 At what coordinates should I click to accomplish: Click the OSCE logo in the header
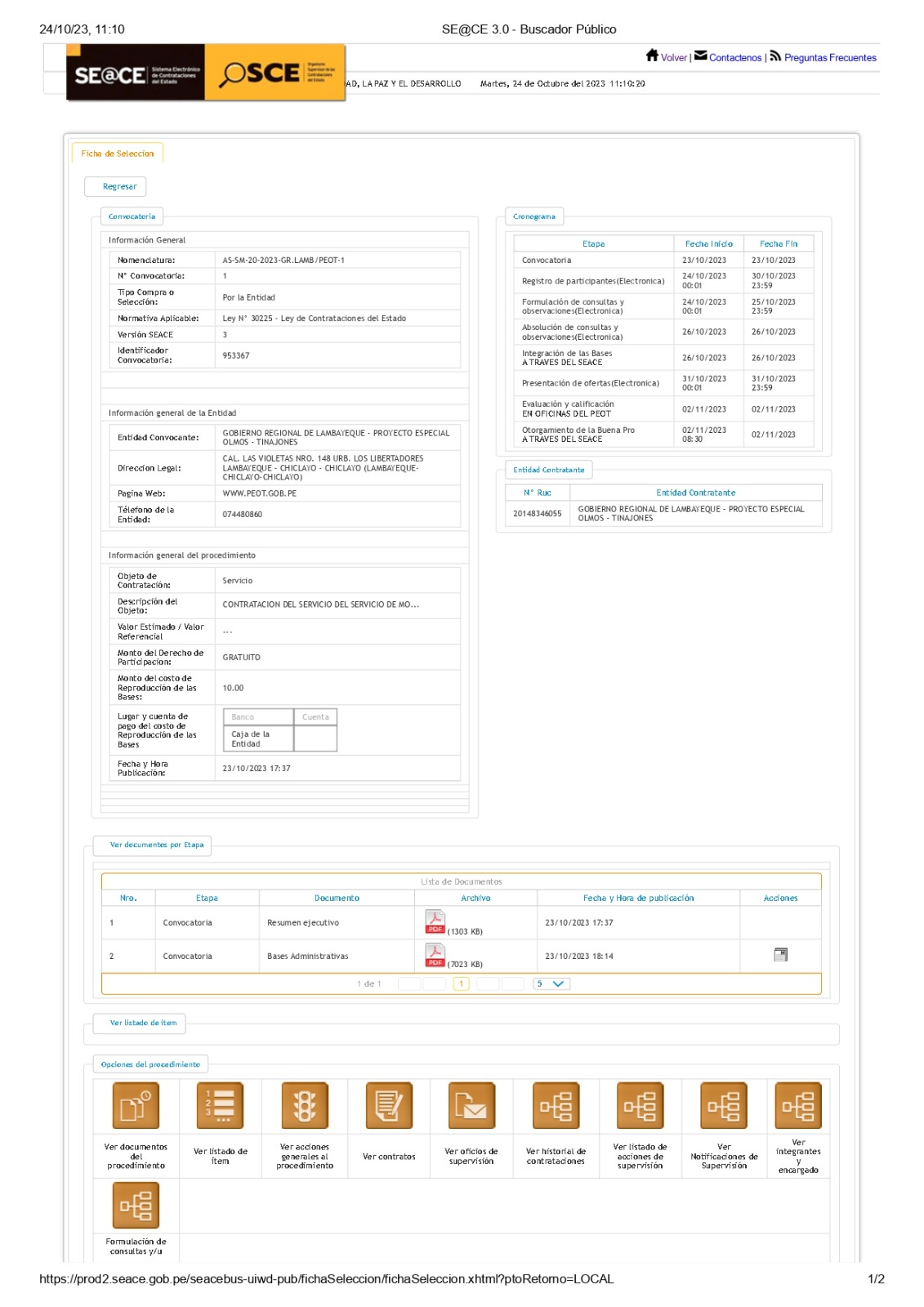(x=275, y=73)
